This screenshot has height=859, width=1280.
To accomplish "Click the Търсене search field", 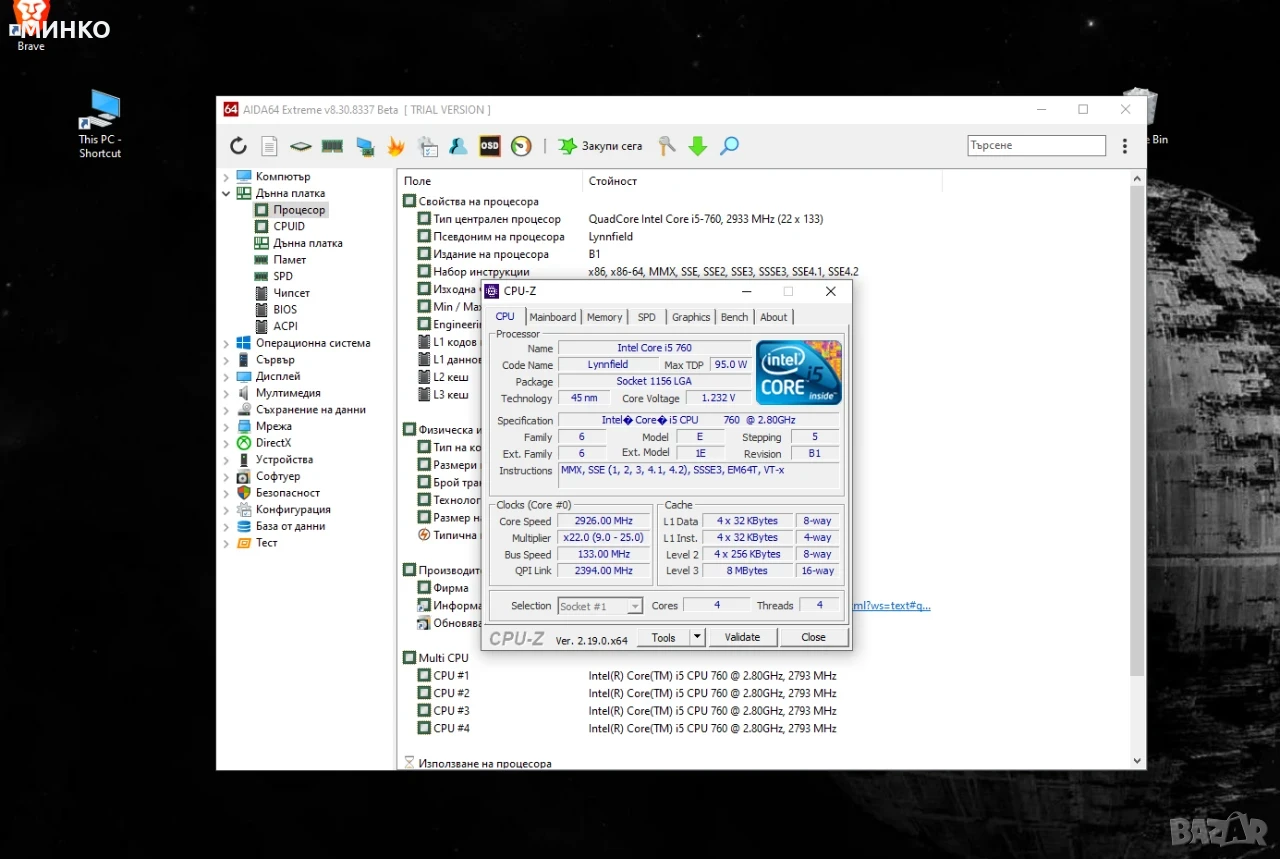I will click(x=1036, y=146).
